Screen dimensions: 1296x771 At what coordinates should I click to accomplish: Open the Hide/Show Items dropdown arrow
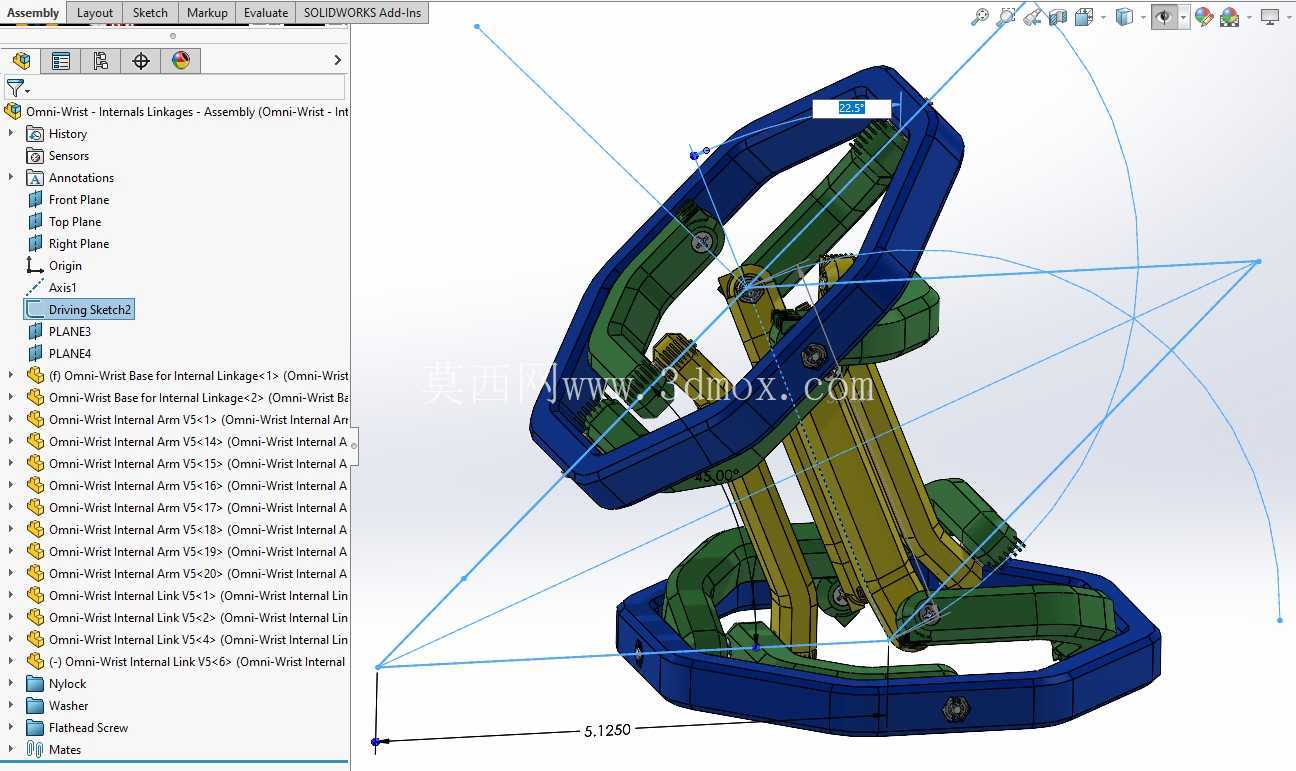pos(1183,17)
